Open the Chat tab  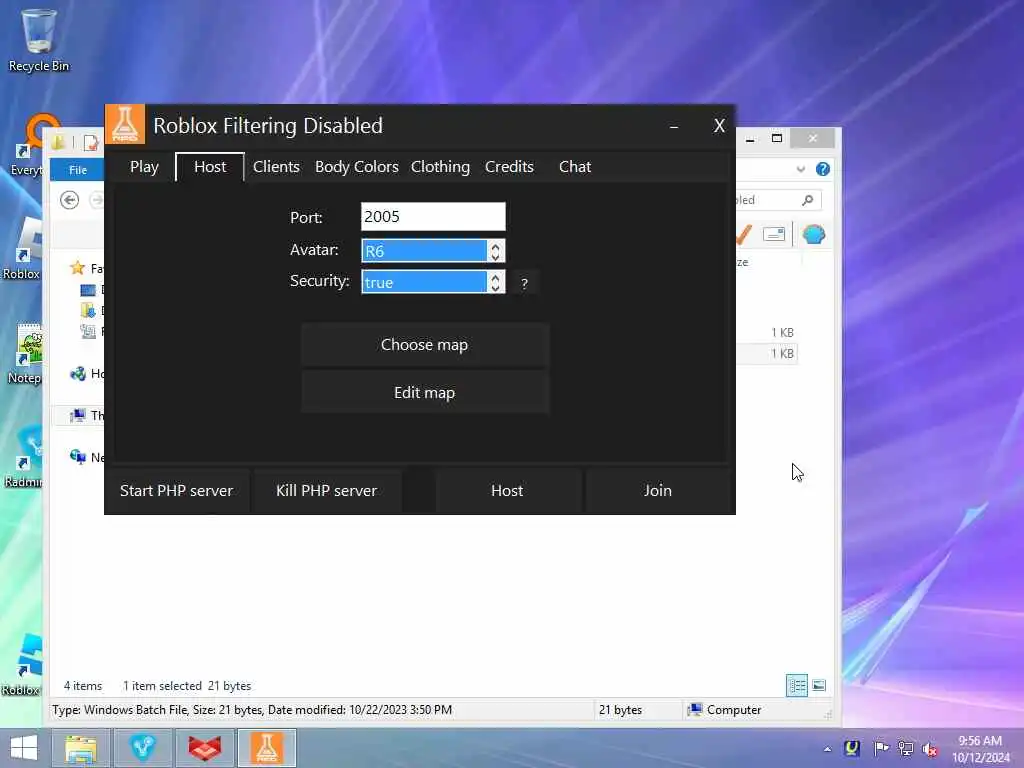575,167
